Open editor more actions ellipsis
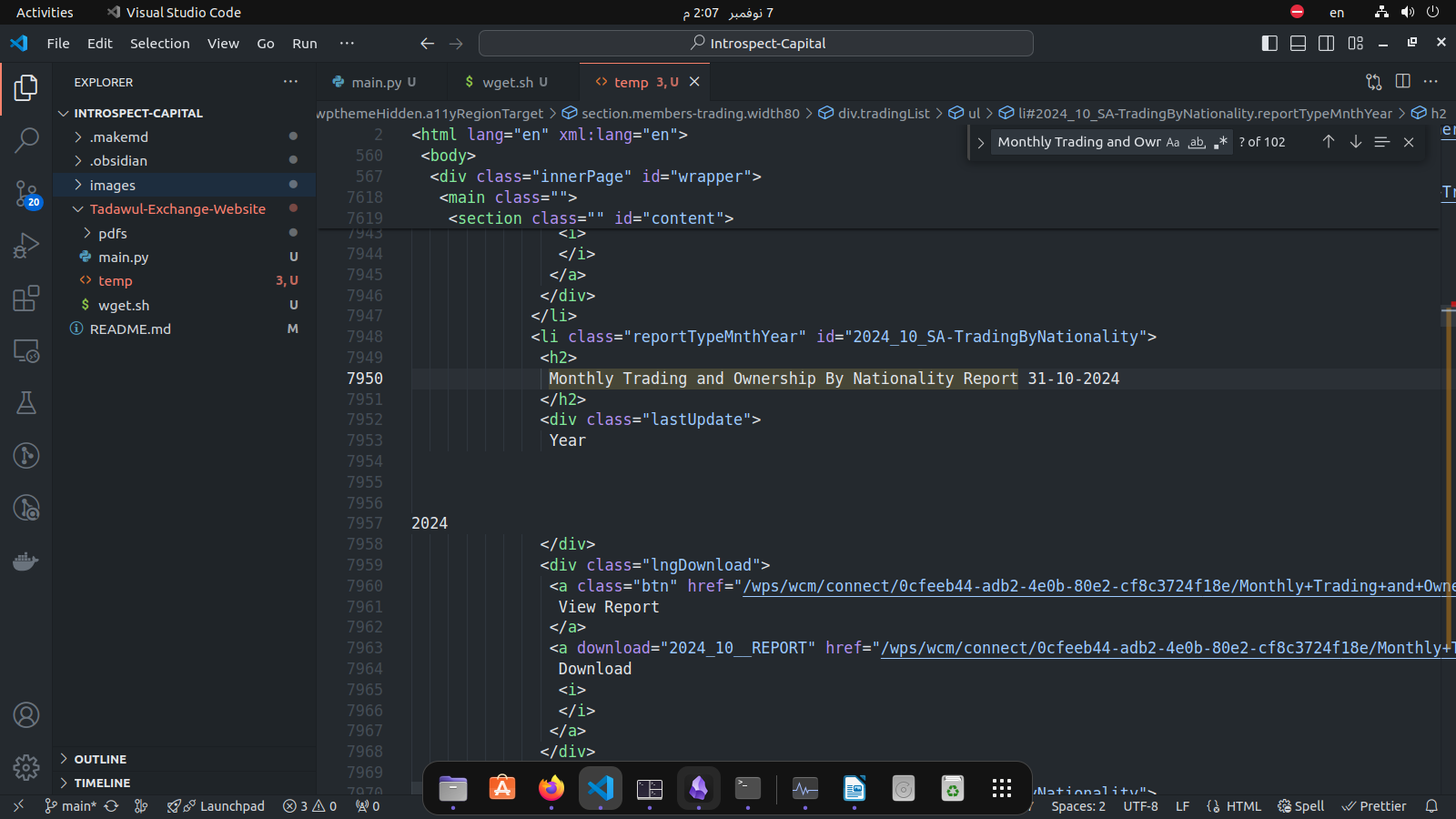Viewport: 1456px width, 819px height. click(x=1431, y=82)
